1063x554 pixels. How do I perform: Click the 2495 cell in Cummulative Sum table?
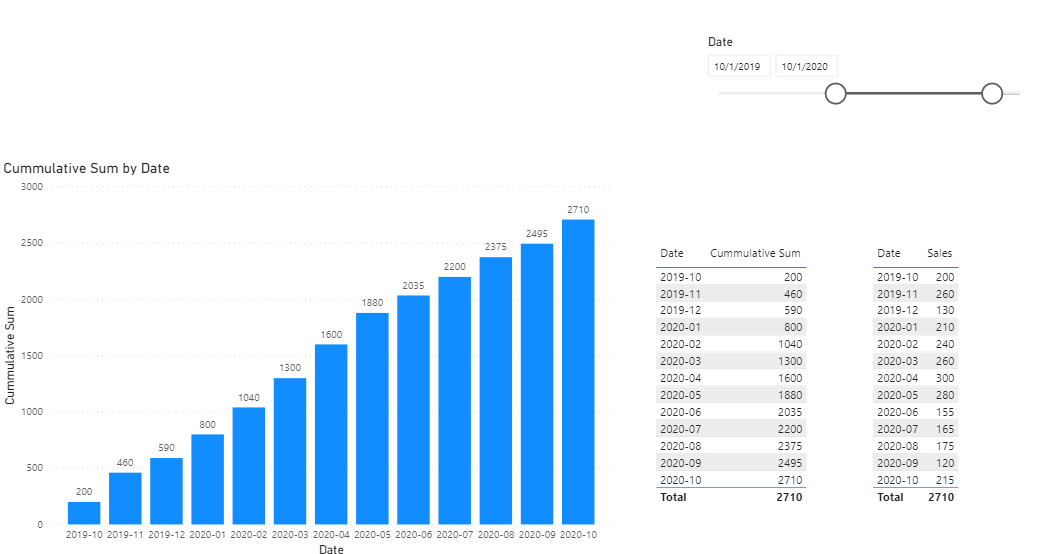pos(790,462)
